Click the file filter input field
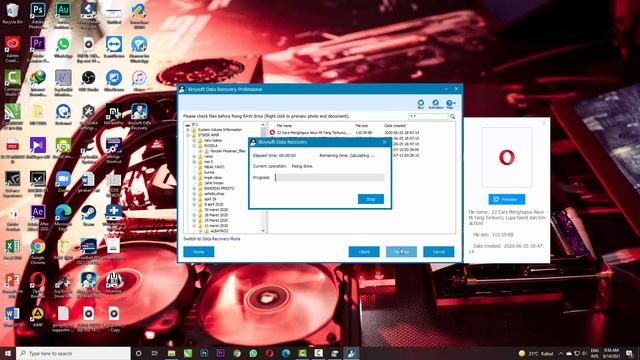This screenshot has height=360, width=640. point(429,117)
